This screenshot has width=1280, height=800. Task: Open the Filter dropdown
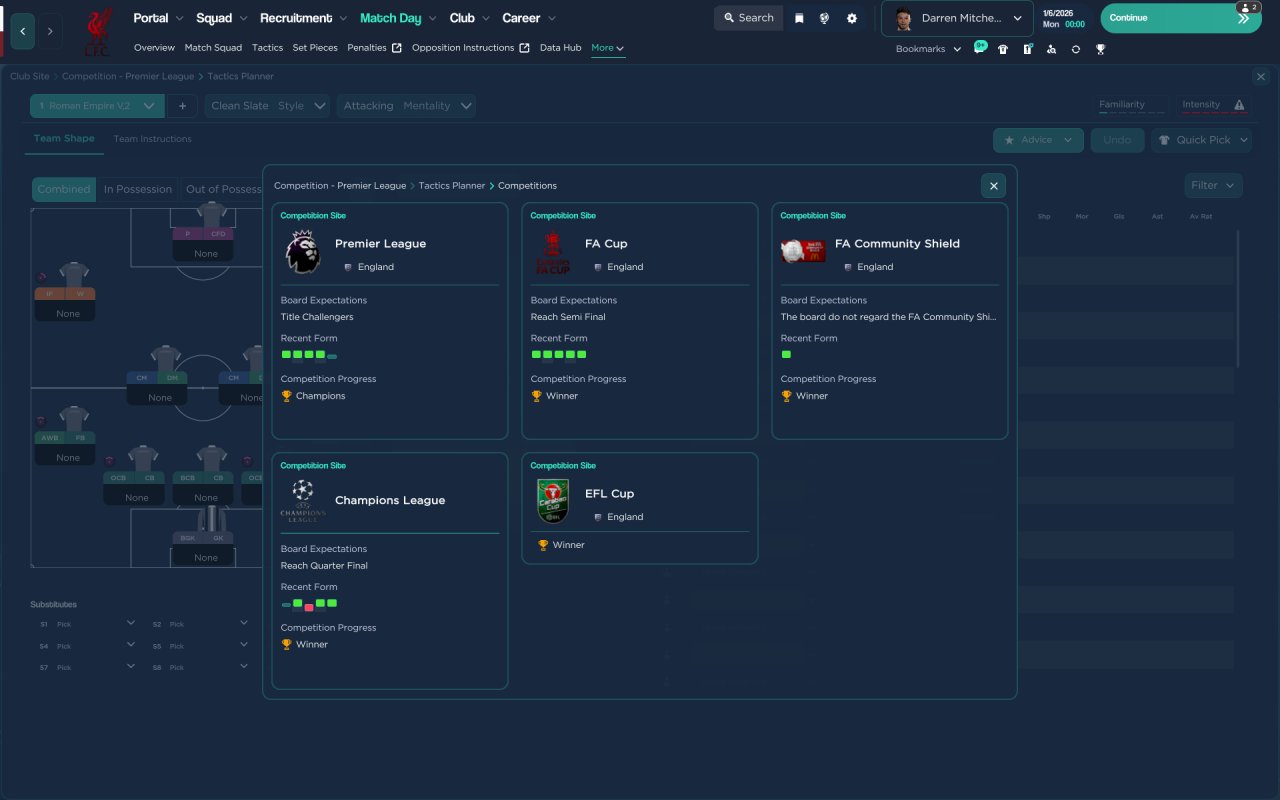1213,185
